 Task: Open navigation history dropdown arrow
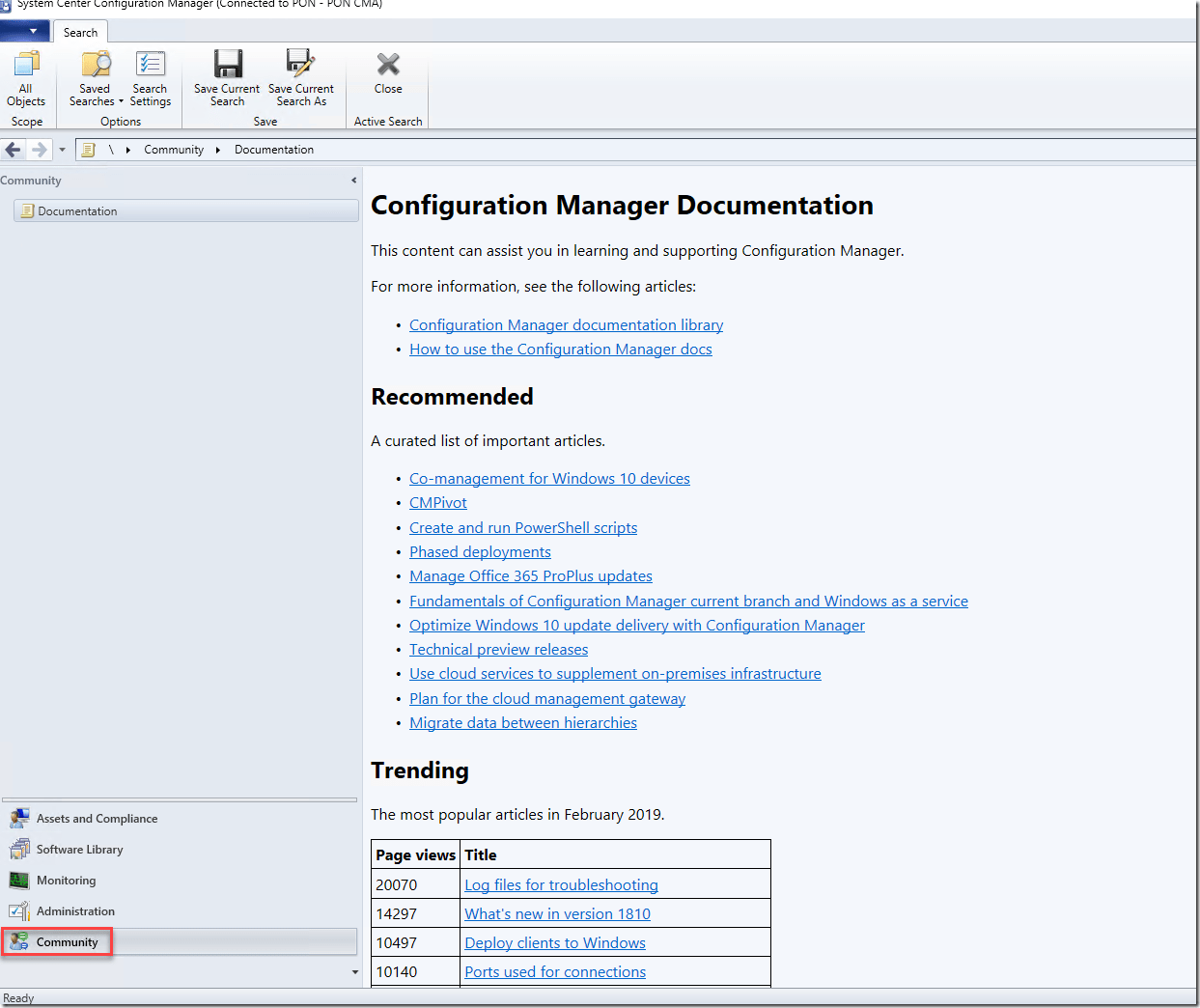[62, 150]
